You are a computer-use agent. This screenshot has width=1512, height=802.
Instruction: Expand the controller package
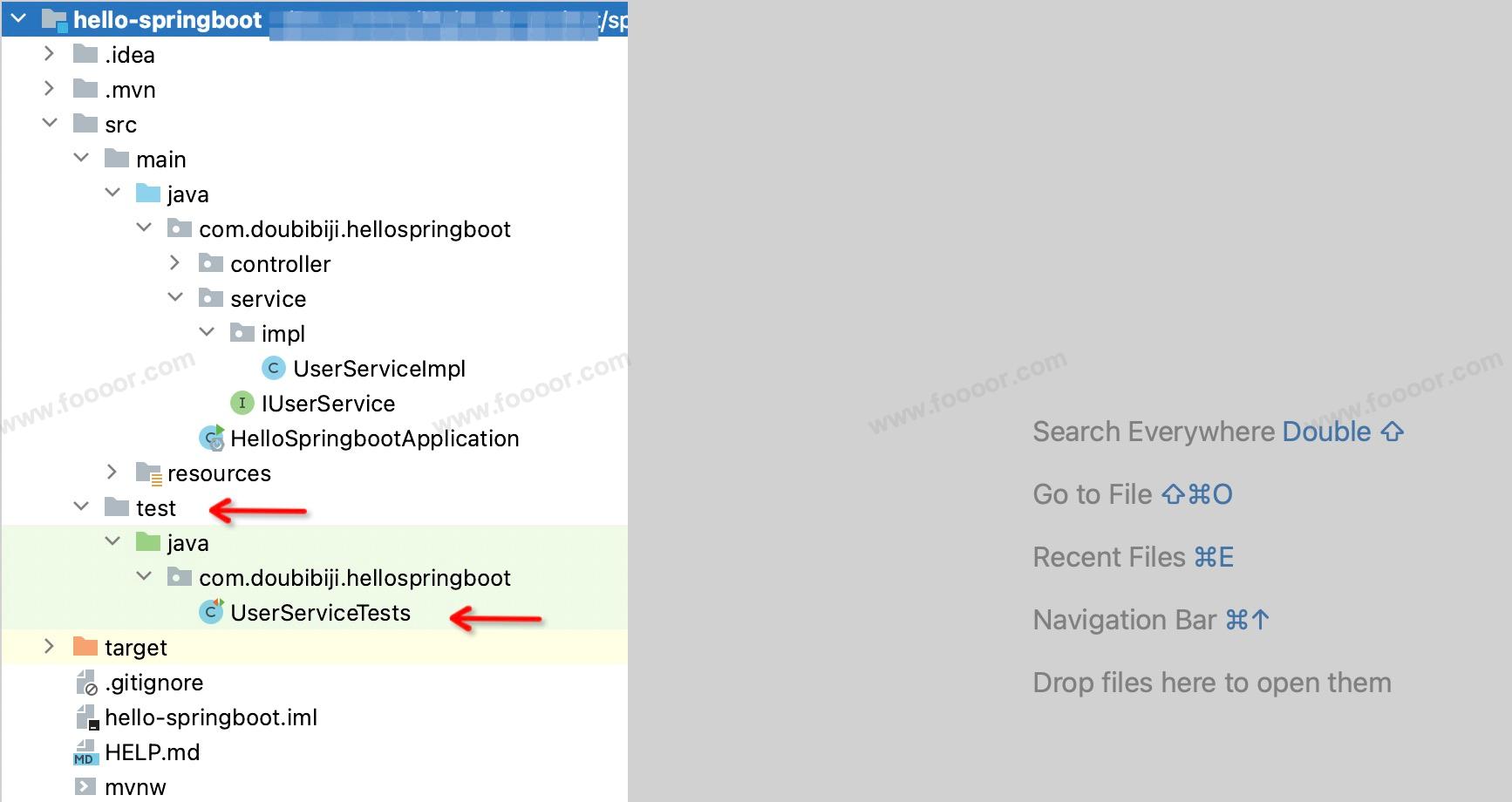[174, 263]
